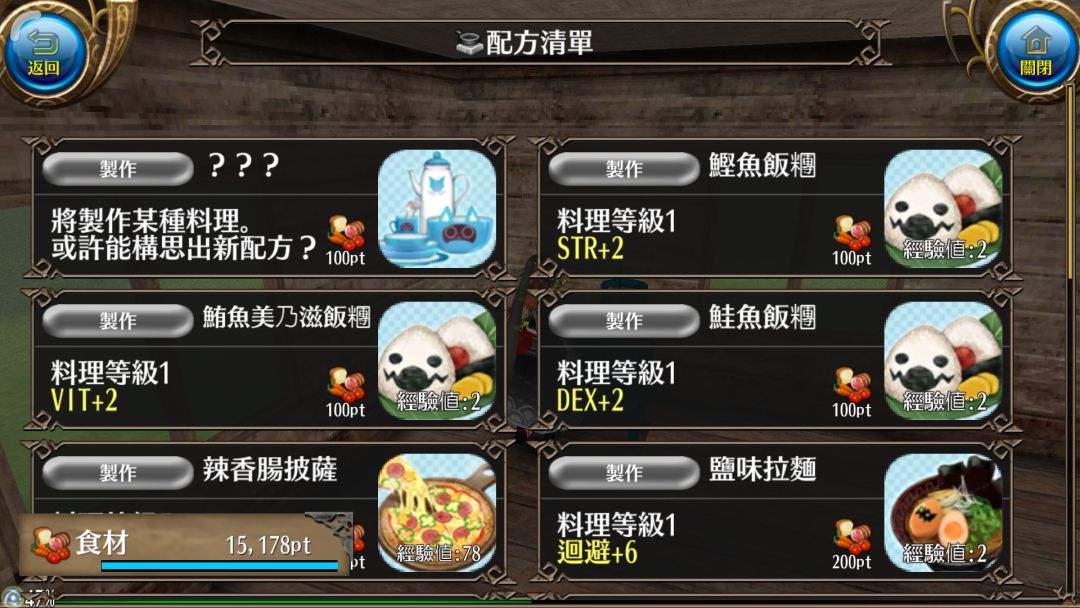Viewport: 1080px width, 608px height.
Task: Click 製作 button for 鮪魚美乃滋飯糰
Action: point(118,320)
